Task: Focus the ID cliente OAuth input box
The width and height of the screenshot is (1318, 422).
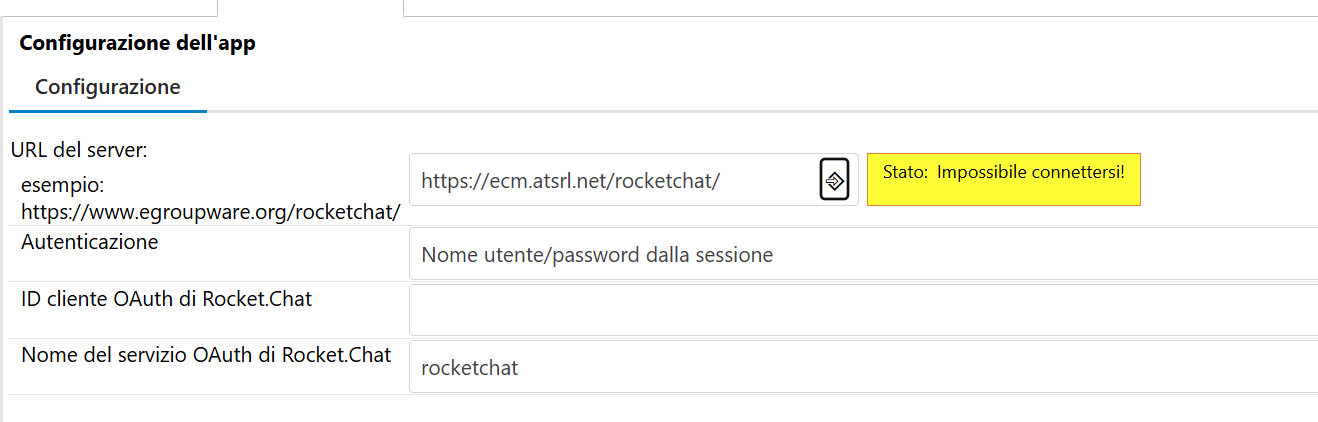Action: pos(862,310)
